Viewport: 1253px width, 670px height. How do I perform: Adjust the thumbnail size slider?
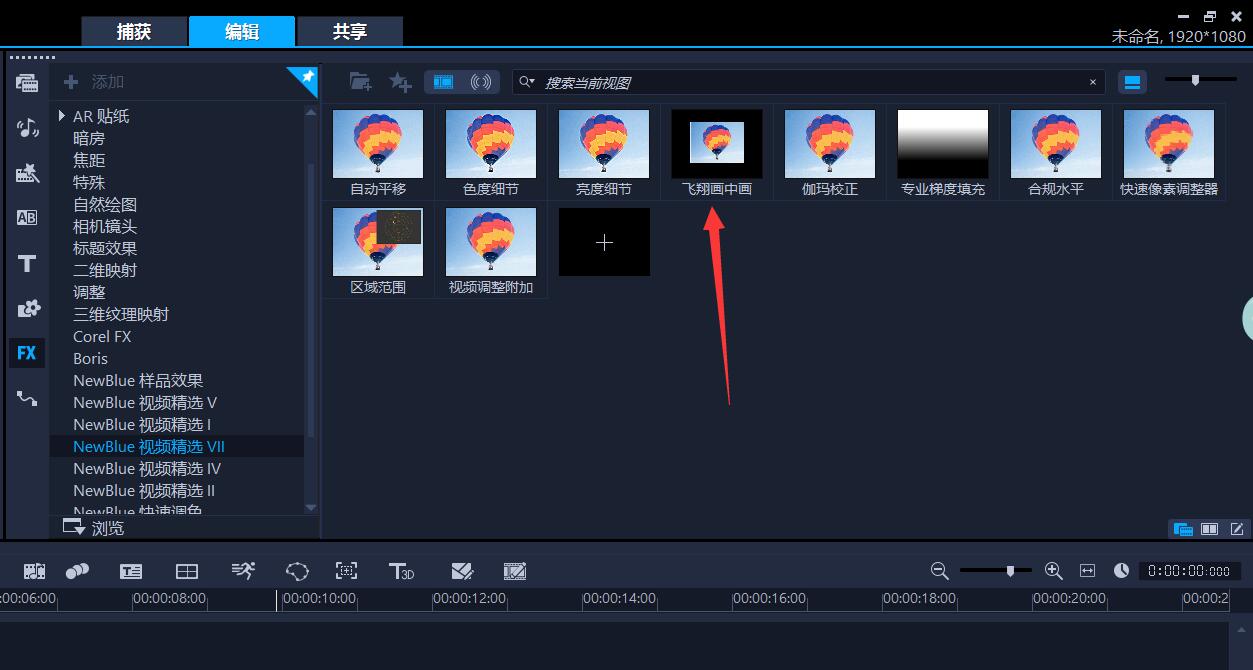click(1194, 80)
